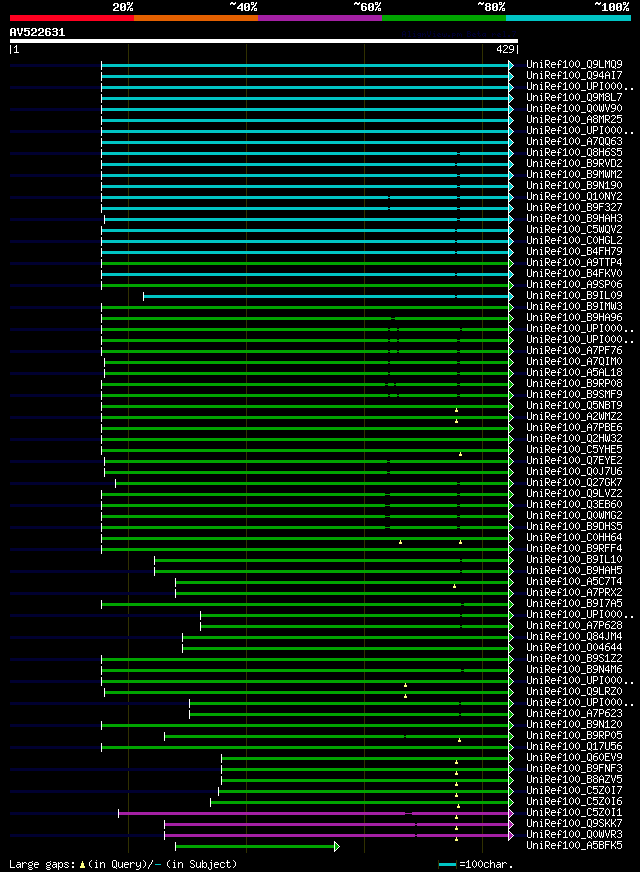Open UniRef100_C5Z0I7 entry
Image resolution: width=640 pixels, height=872 pixels.
(x=574, y=791)
